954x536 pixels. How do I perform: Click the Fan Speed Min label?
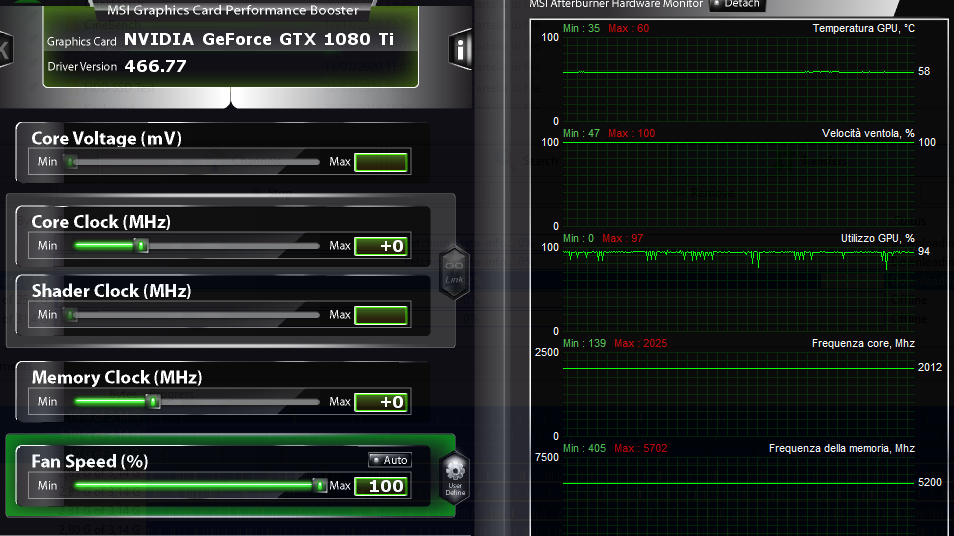tap(47, 486)
